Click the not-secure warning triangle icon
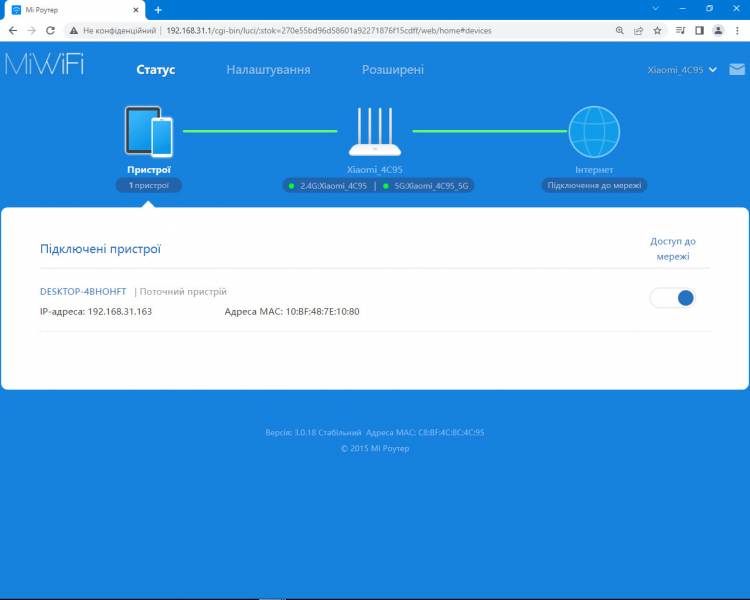 coord(74,31)
